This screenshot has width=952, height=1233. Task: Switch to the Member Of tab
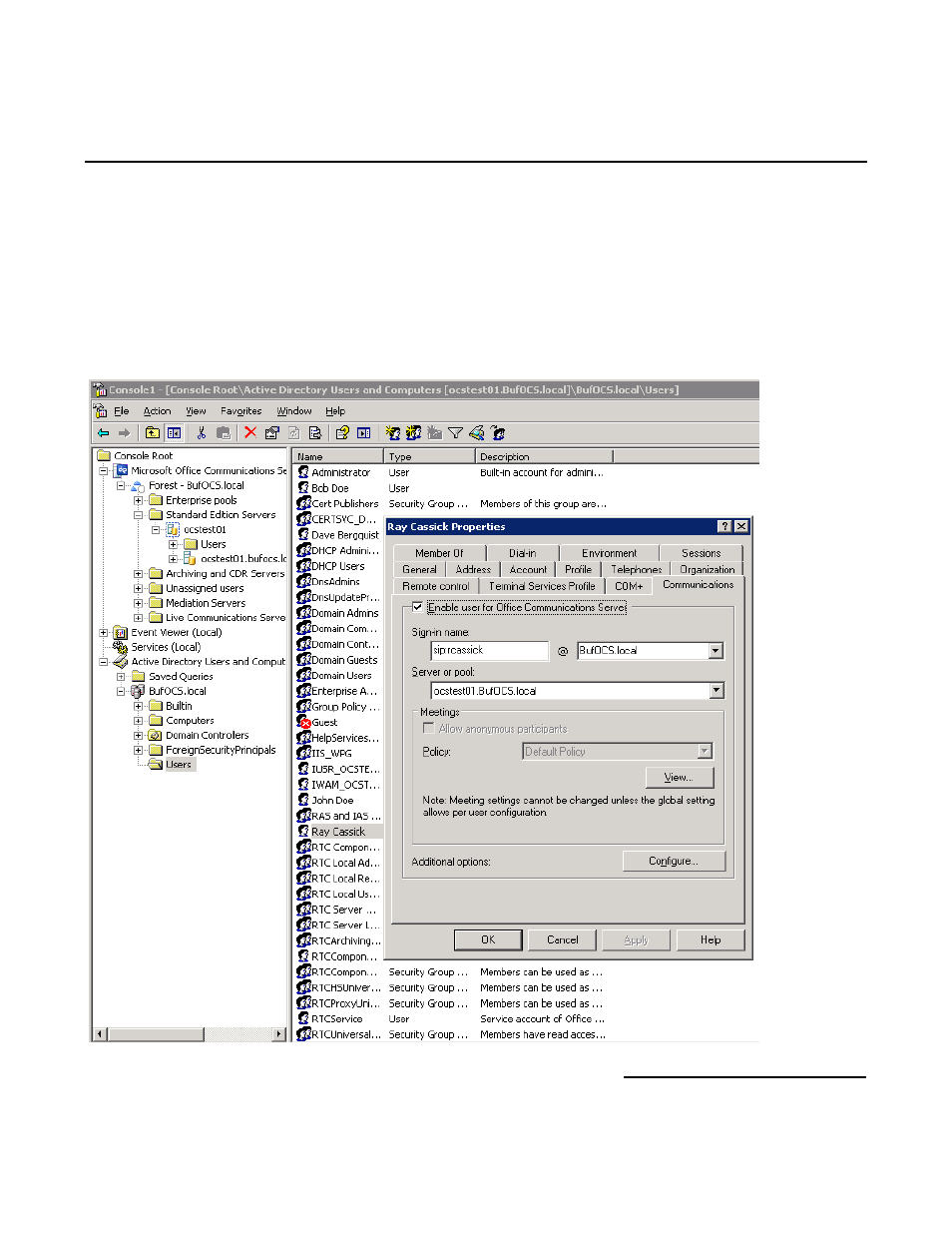(x=439, y=553)
